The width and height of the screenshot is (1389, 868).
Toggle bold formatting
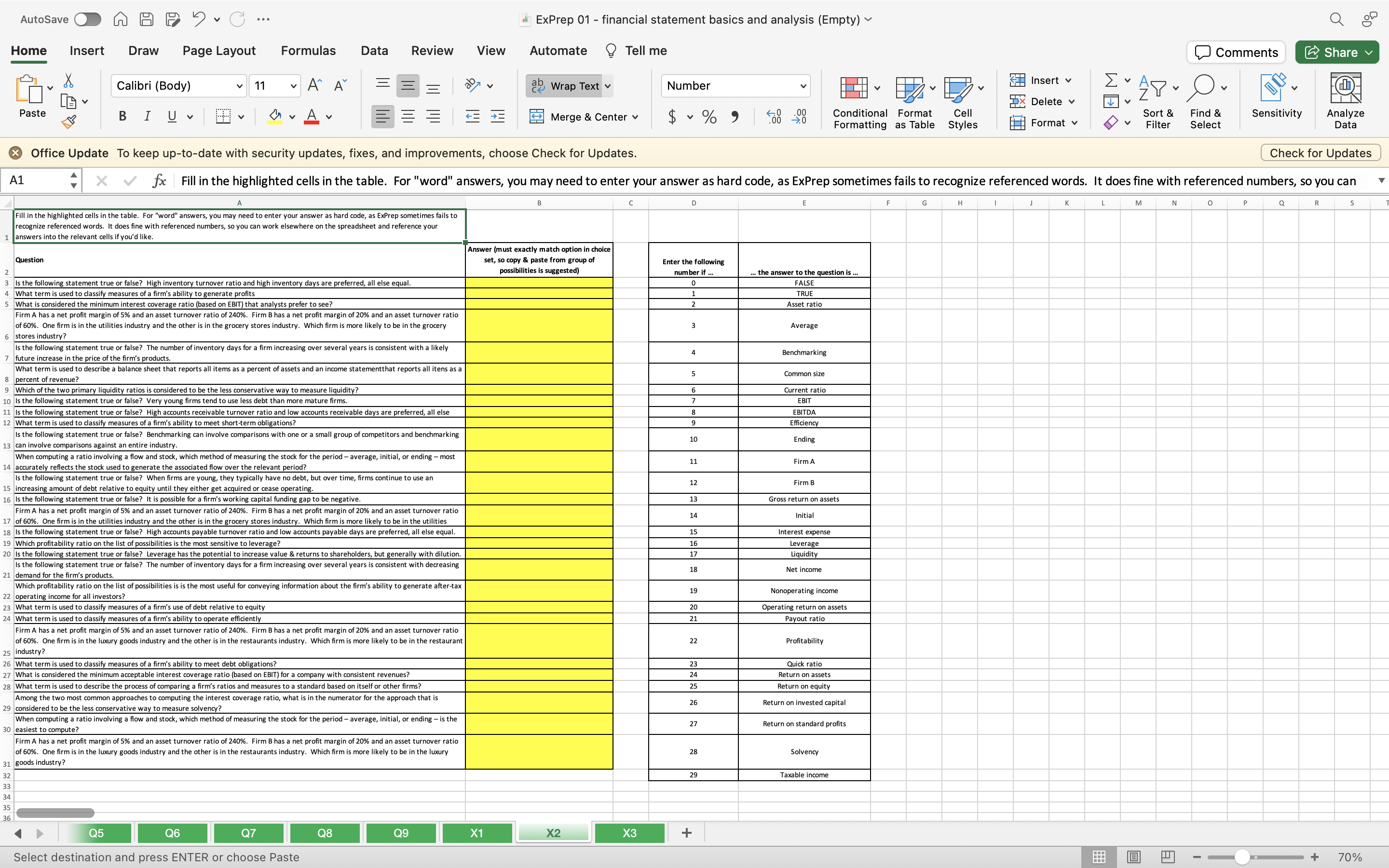[x=122, y=117]
